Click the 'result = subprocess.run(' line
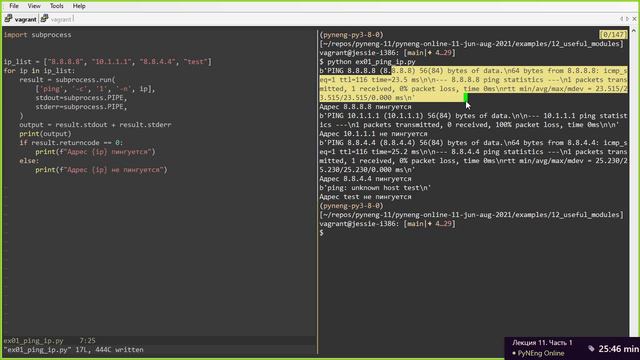Viewport: 640px width, 360px height. click(67, 80)
